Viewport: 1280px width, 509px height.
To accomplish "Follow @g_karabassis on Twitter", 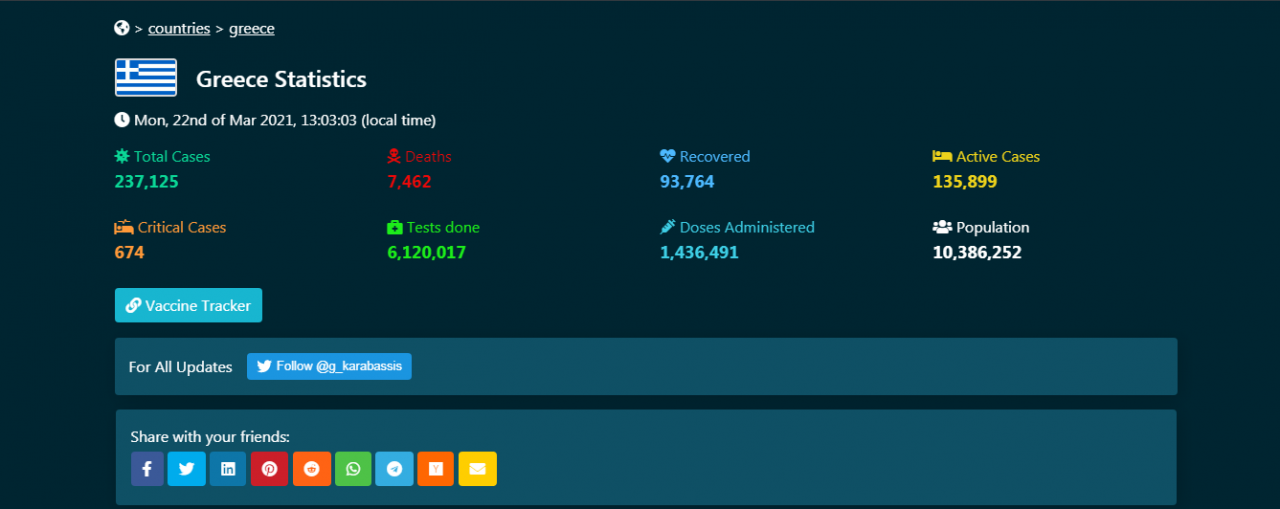I will 329,366.
